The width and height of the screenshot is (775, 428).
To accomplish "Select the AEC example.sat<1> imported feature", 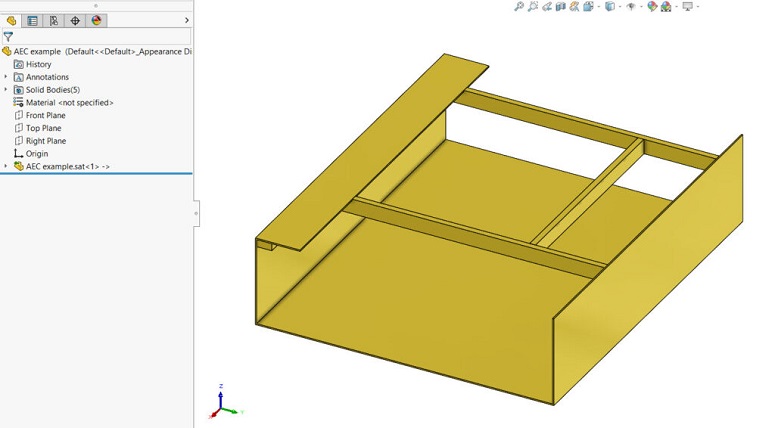I will (x=62, y=167).
